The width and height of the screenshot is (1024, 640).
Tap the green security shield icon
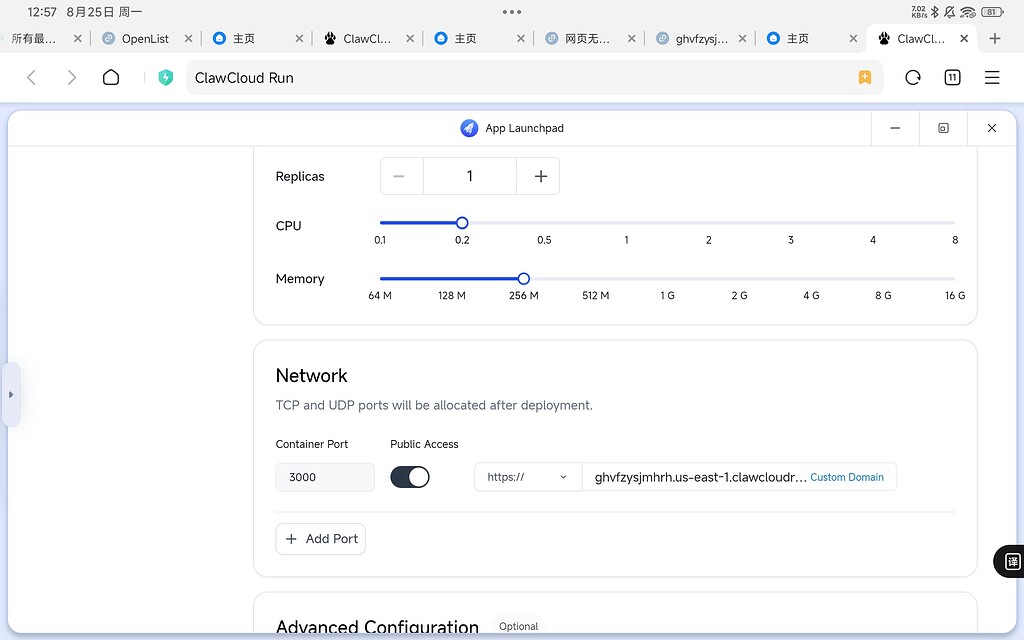(x=166, y=78)
